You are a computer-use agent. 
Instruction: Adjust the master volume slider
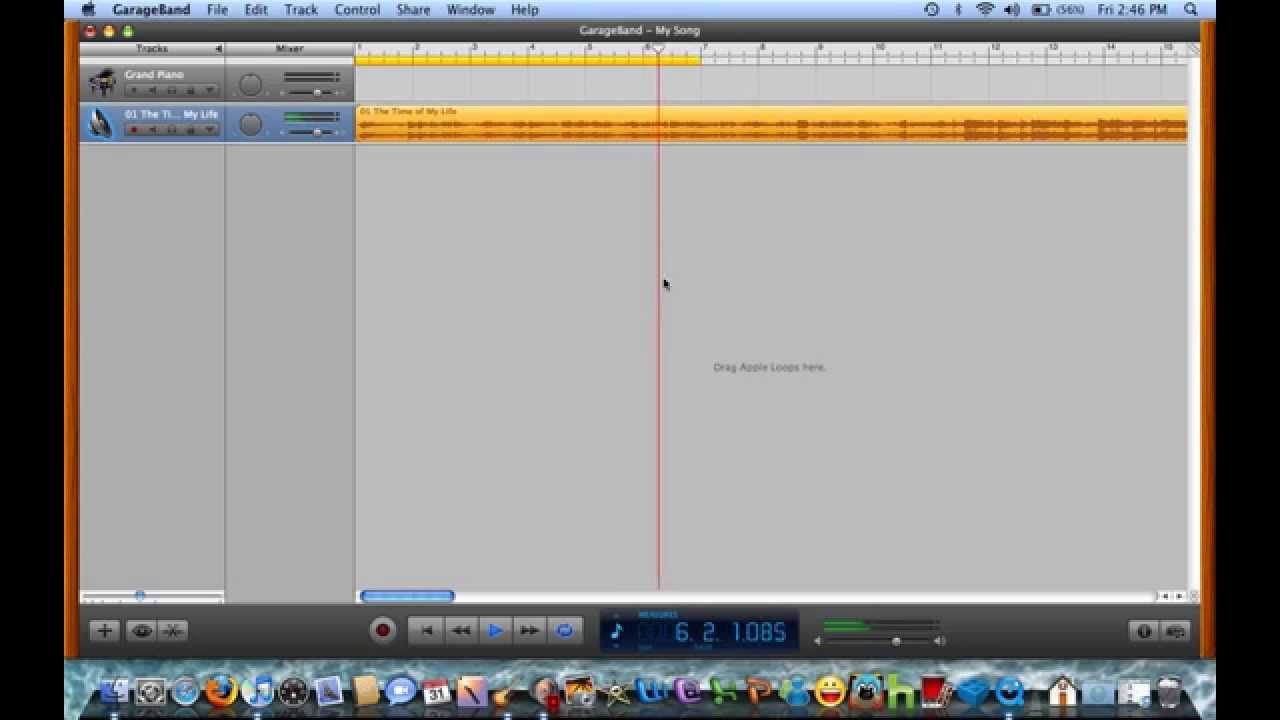pos(896,641)
